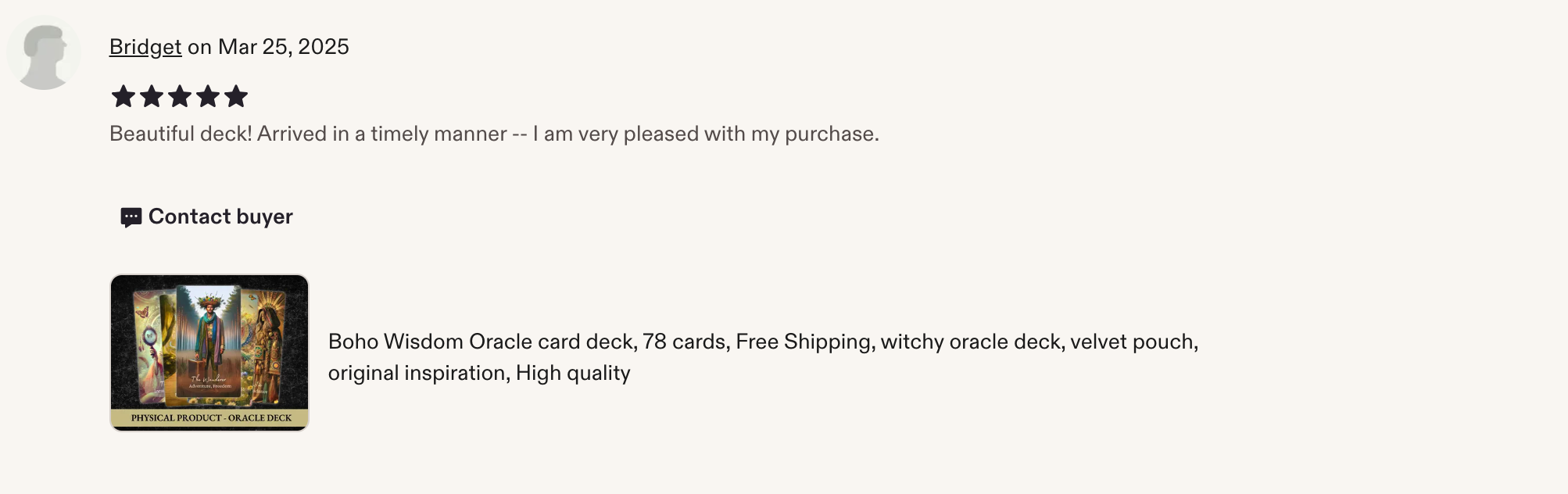Click the gray reviewer avatar silhouette
This screenshot has height=494, width=1568.
coord(44,52)
